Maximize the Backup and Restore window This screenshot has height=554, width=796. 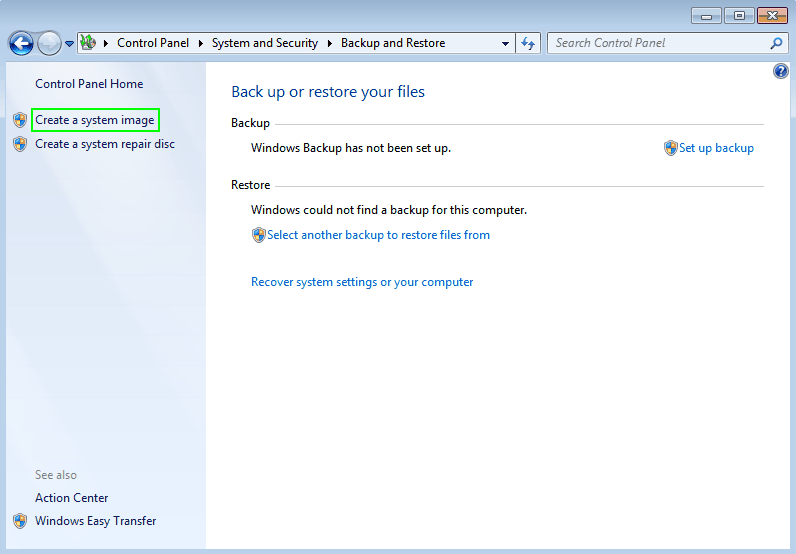click(x=739, y=16)
